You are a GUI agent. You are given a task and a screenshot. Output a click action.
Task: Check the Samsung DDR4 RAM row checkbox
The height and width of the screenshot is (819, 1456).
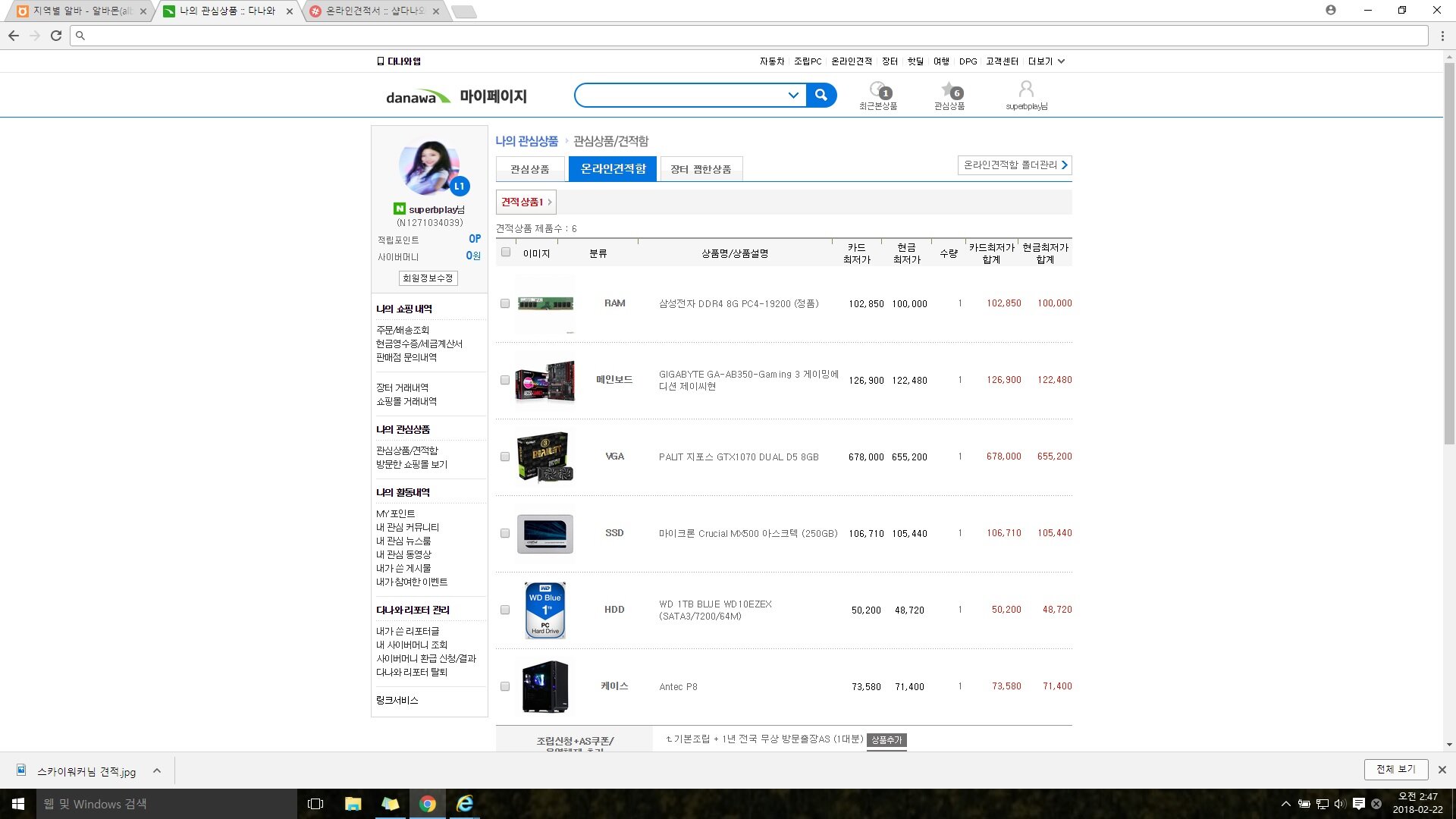pos(505,303)
